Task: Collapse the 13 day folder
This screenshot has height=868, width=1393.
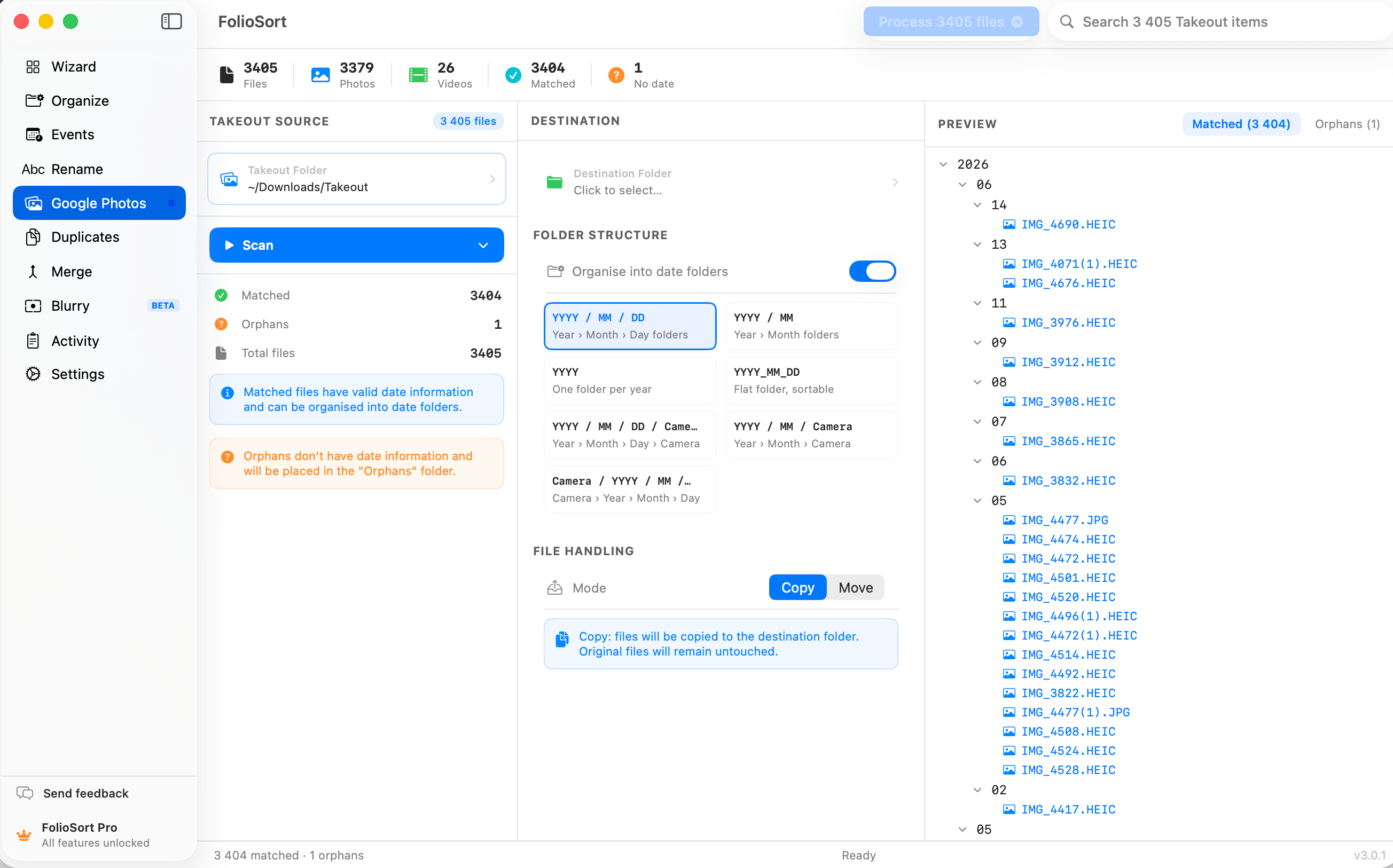Action: coord(977,244)
